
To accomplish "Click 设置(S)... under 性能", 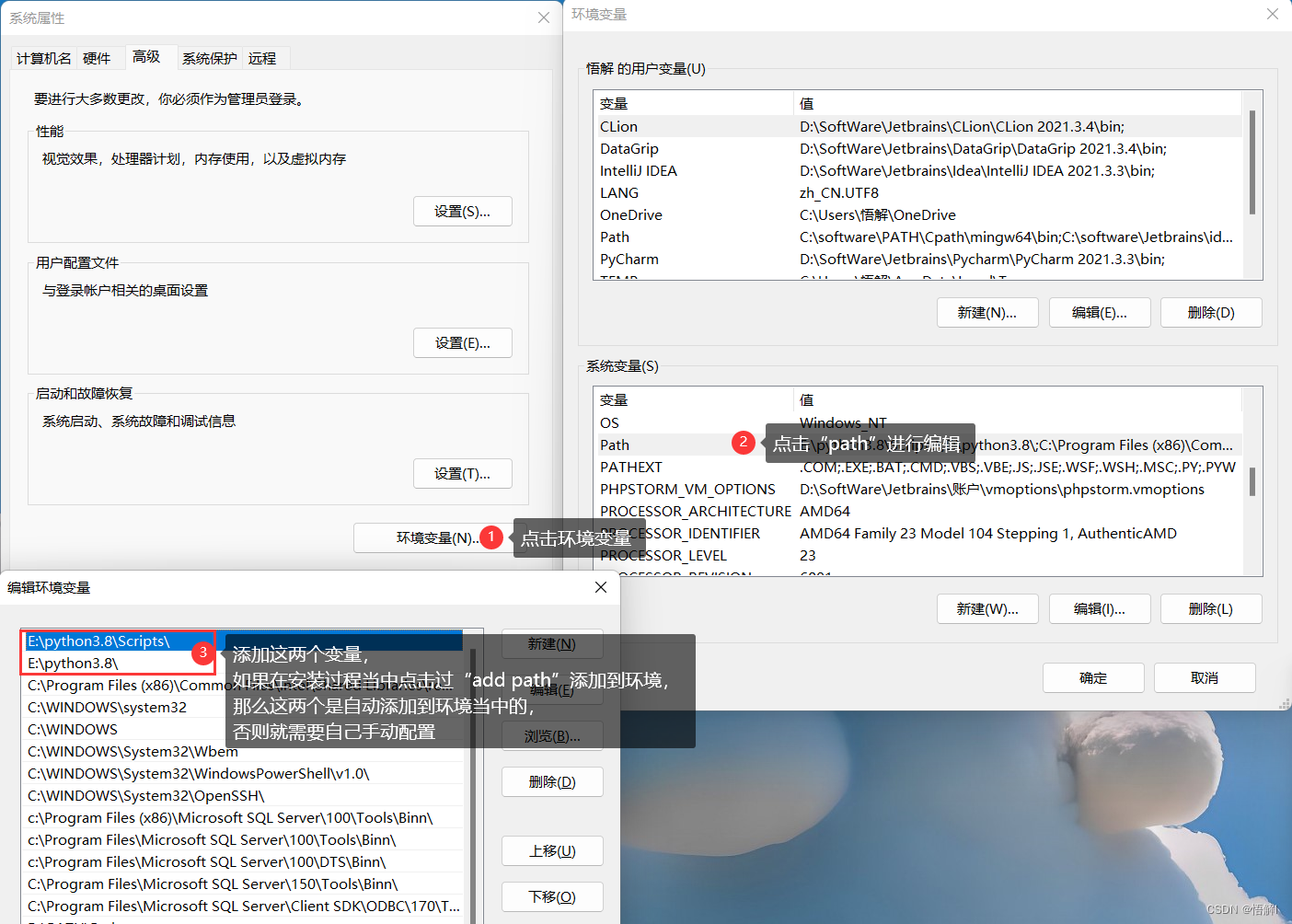I will click(463, 212).
